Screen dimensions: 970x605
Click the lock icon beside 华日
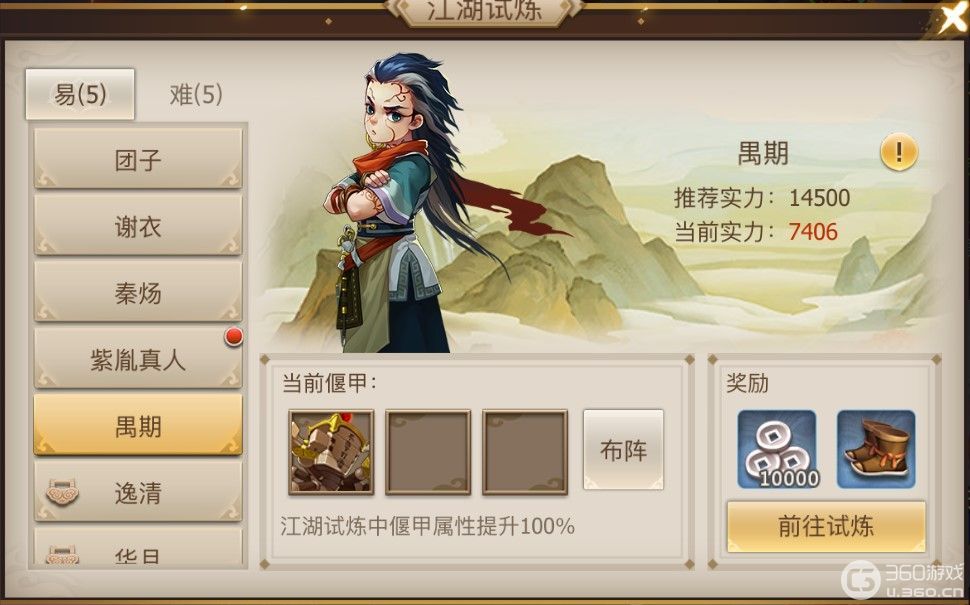click(63, 555)
